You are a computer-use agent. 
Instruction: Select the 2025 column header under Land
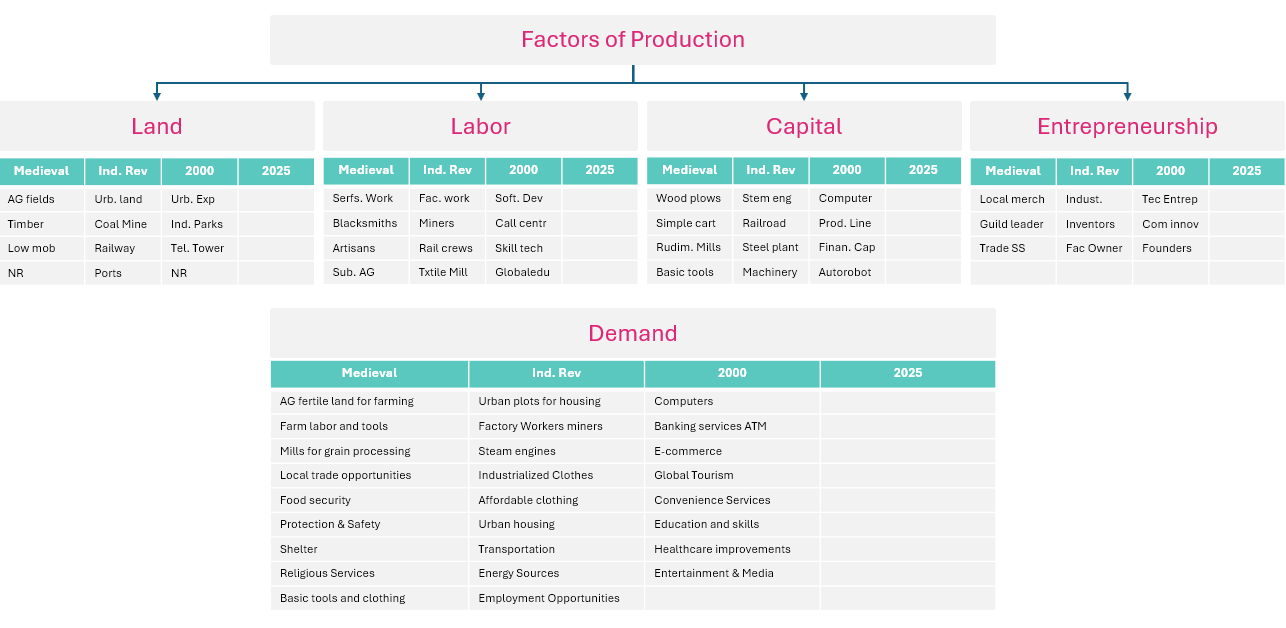pyautogui.click(x=276, y=171)
